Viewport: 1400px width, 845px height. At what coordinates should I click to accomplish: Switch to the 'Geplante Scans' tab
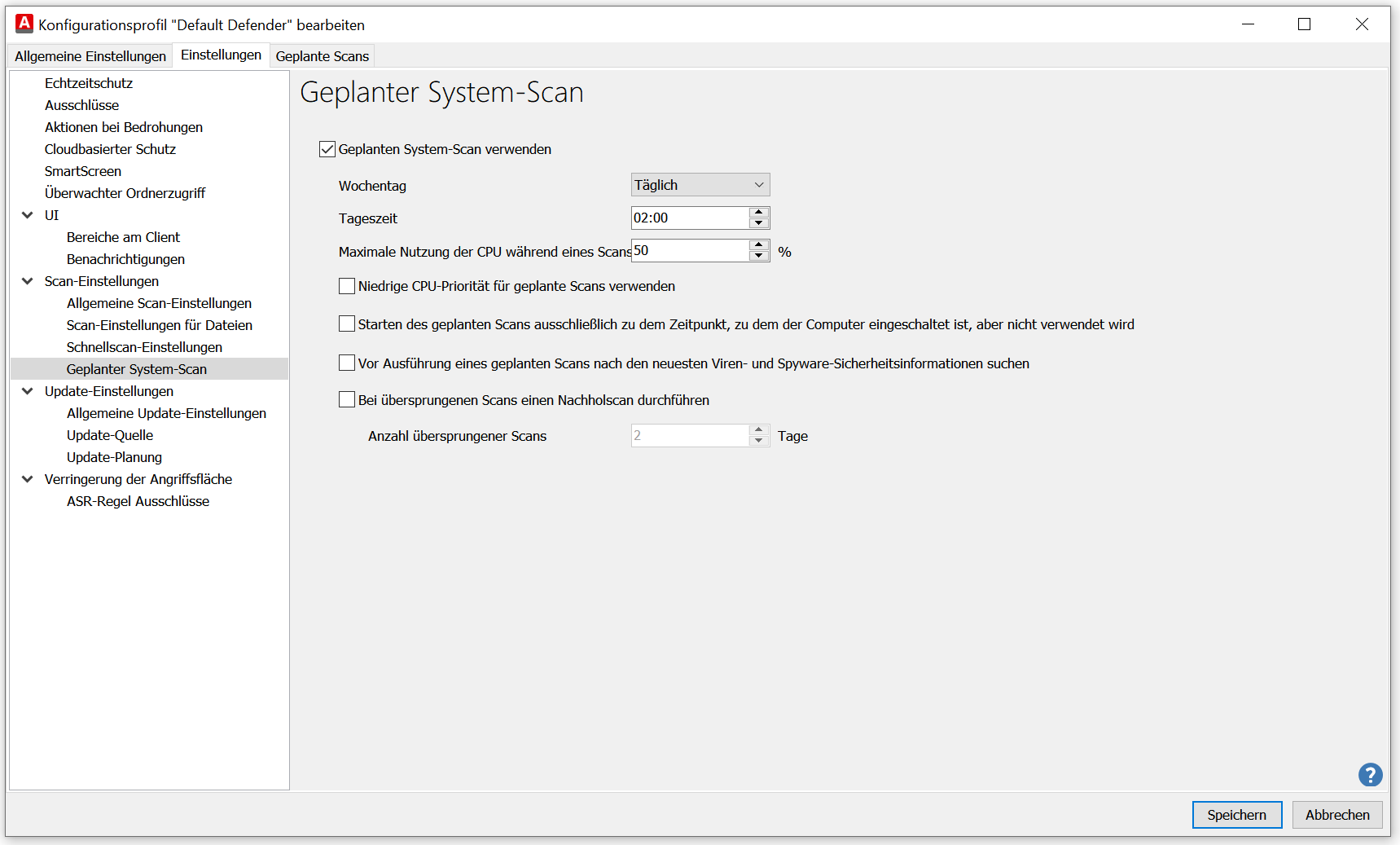[322, 55]
